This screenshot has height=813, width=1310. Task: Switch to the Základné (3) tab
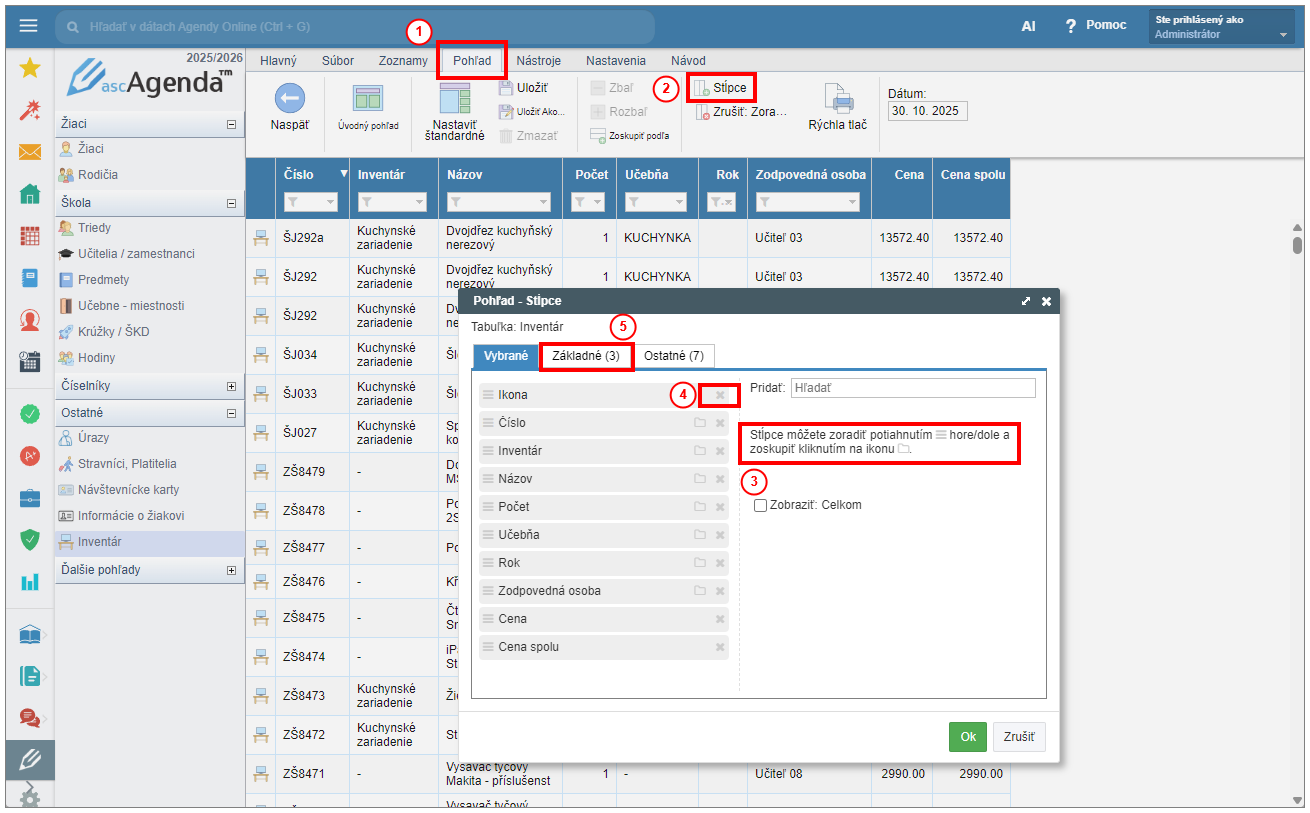pyautogui.click(x=586, y=356)
